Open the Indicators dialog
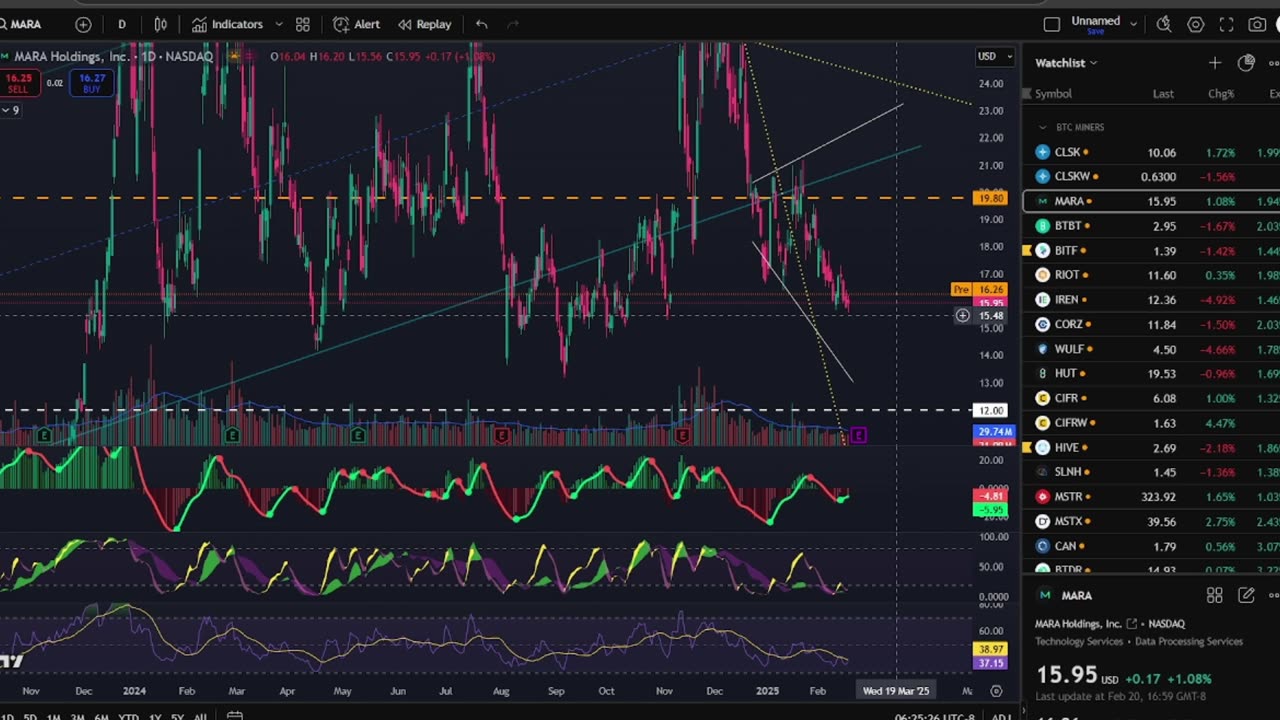The height and width of the screenshot is (720, 1280). pyautogui.click(x=227, y=24)
